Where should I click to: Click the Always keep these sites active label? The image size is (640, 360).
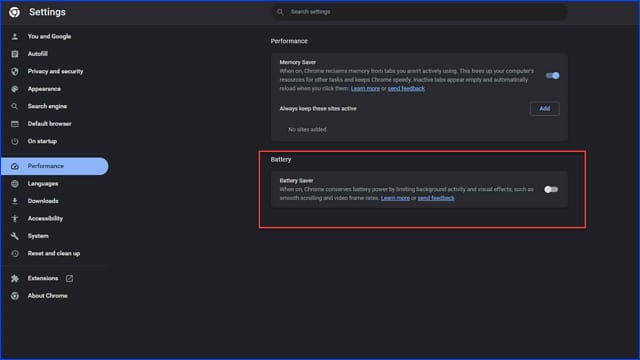click(x=318, y=109)
